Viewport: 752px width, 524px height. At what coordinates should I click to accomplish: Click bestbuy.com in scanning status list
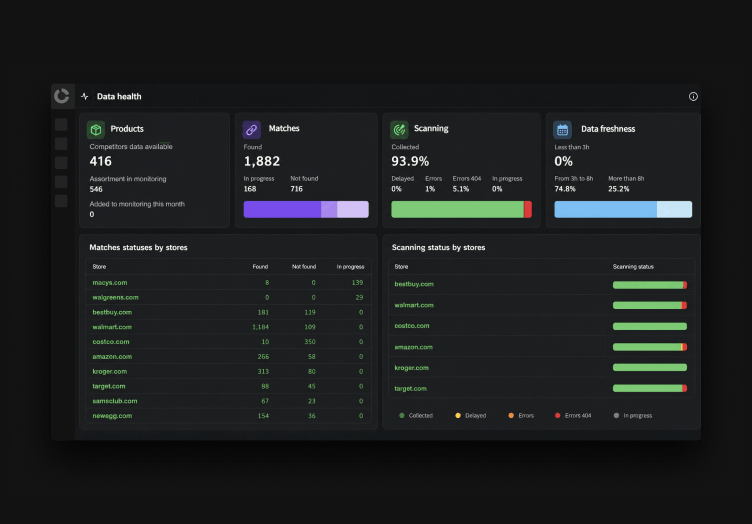point(414,284)
